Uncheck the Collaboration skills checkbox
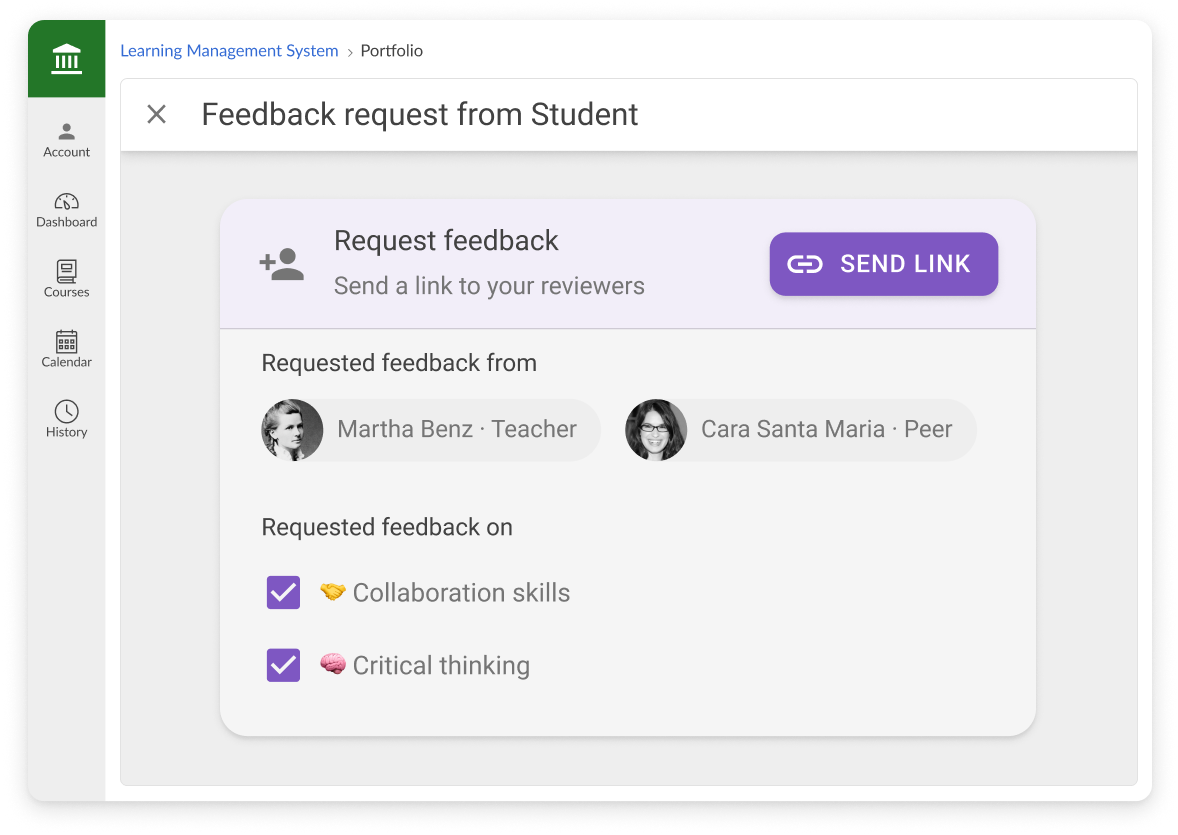 (x=283, y=592)
